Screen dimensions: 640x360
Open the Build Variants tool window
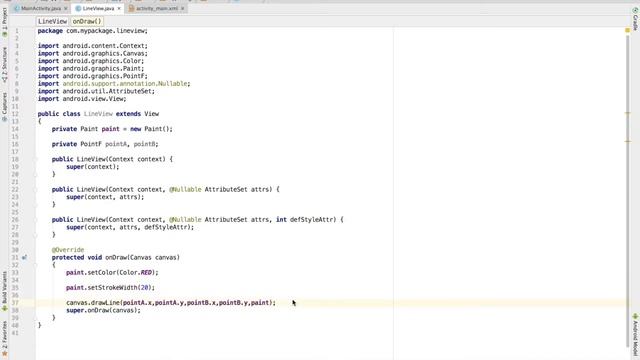[x=4, y=291]
